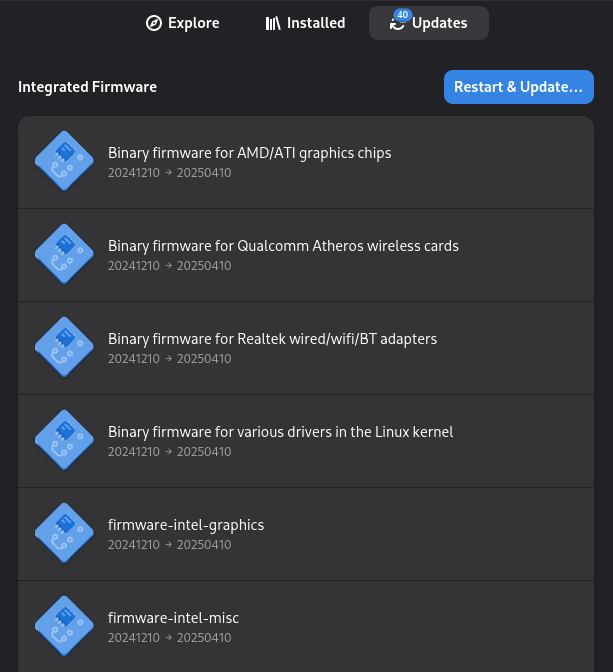Select the Updates tab
The height and width of the screenshot is (672, 613).
pyautogui.click(x=429, y=23)
